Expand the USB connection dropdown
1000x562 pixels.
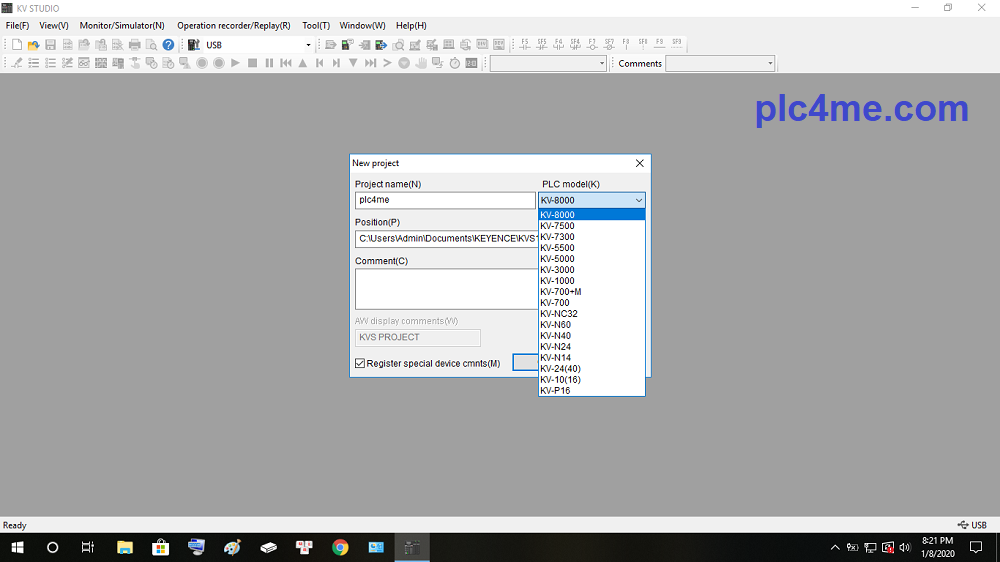click(308, 45)
